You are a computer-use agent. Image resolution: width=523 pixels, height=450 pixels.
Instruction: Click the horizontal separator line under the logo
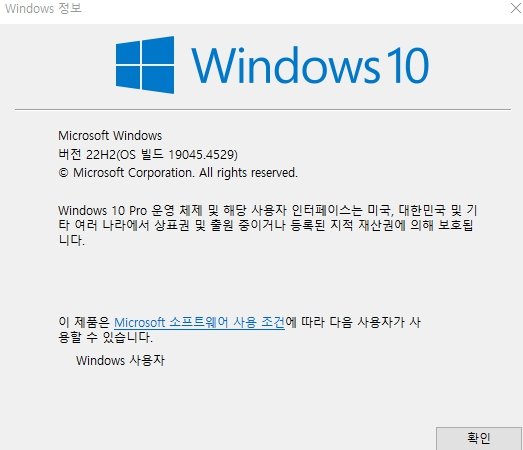tap(263, 109)
